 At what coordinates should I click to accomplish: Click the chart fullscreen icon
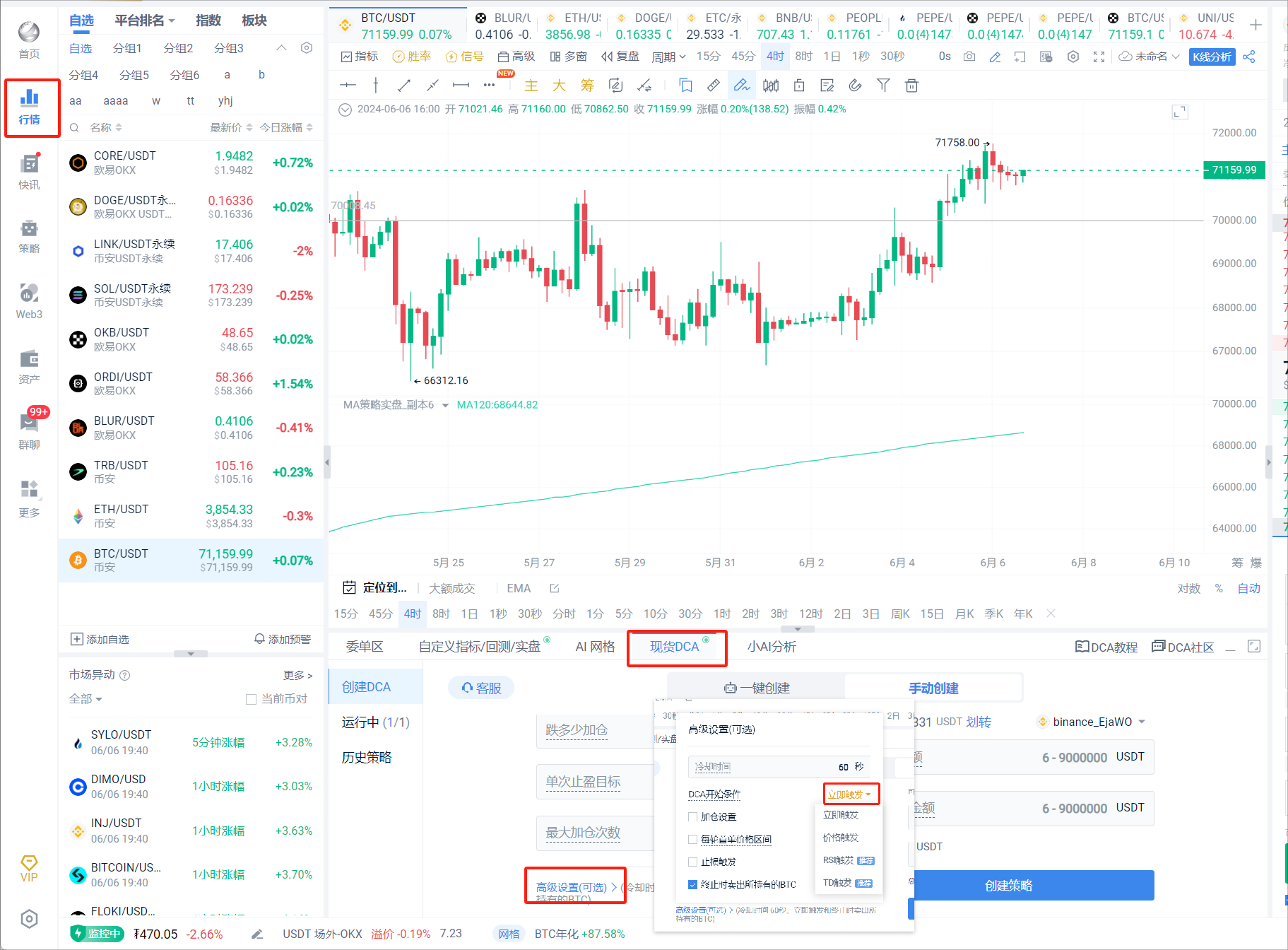[1099, 57]
